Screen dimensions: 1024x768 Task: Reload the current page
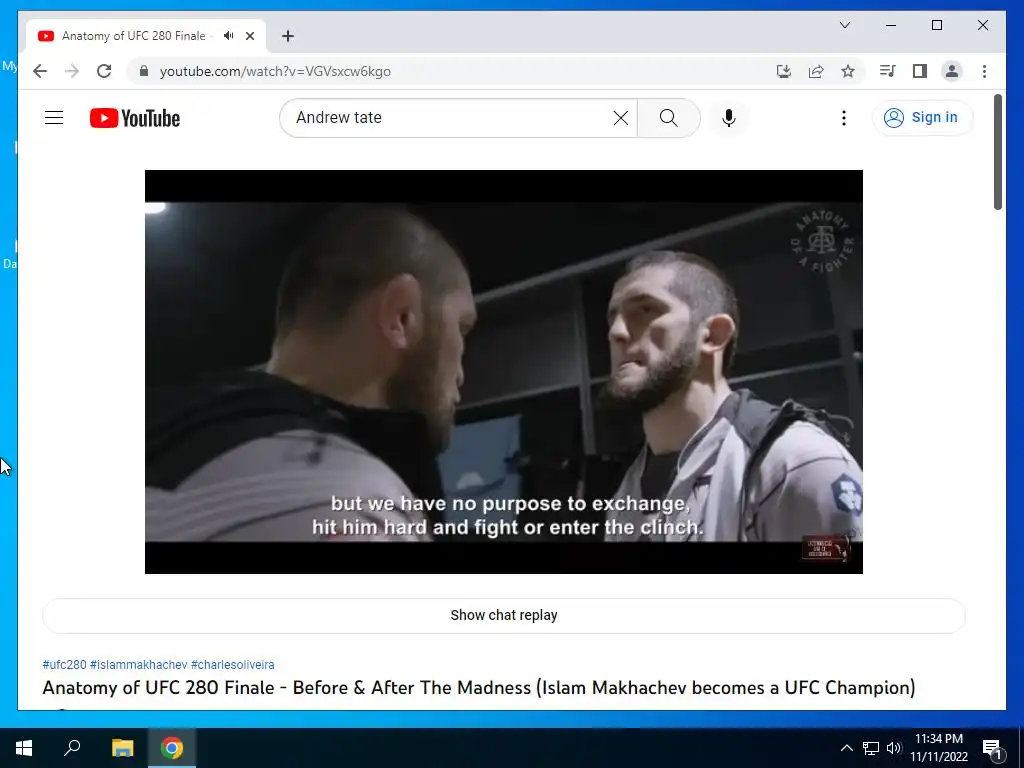[x=104, y=71]
